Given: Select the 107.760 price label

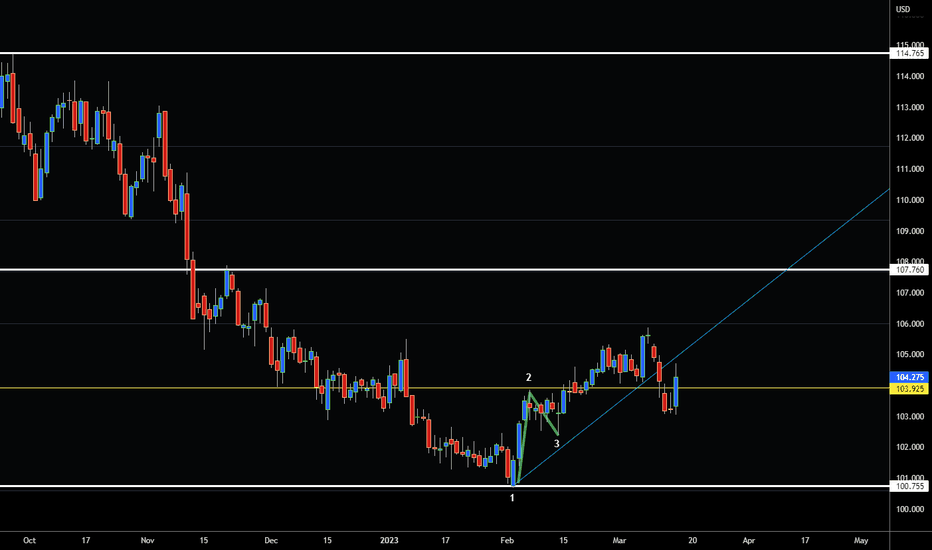Looking at the screenshot, I should (909, 270).
